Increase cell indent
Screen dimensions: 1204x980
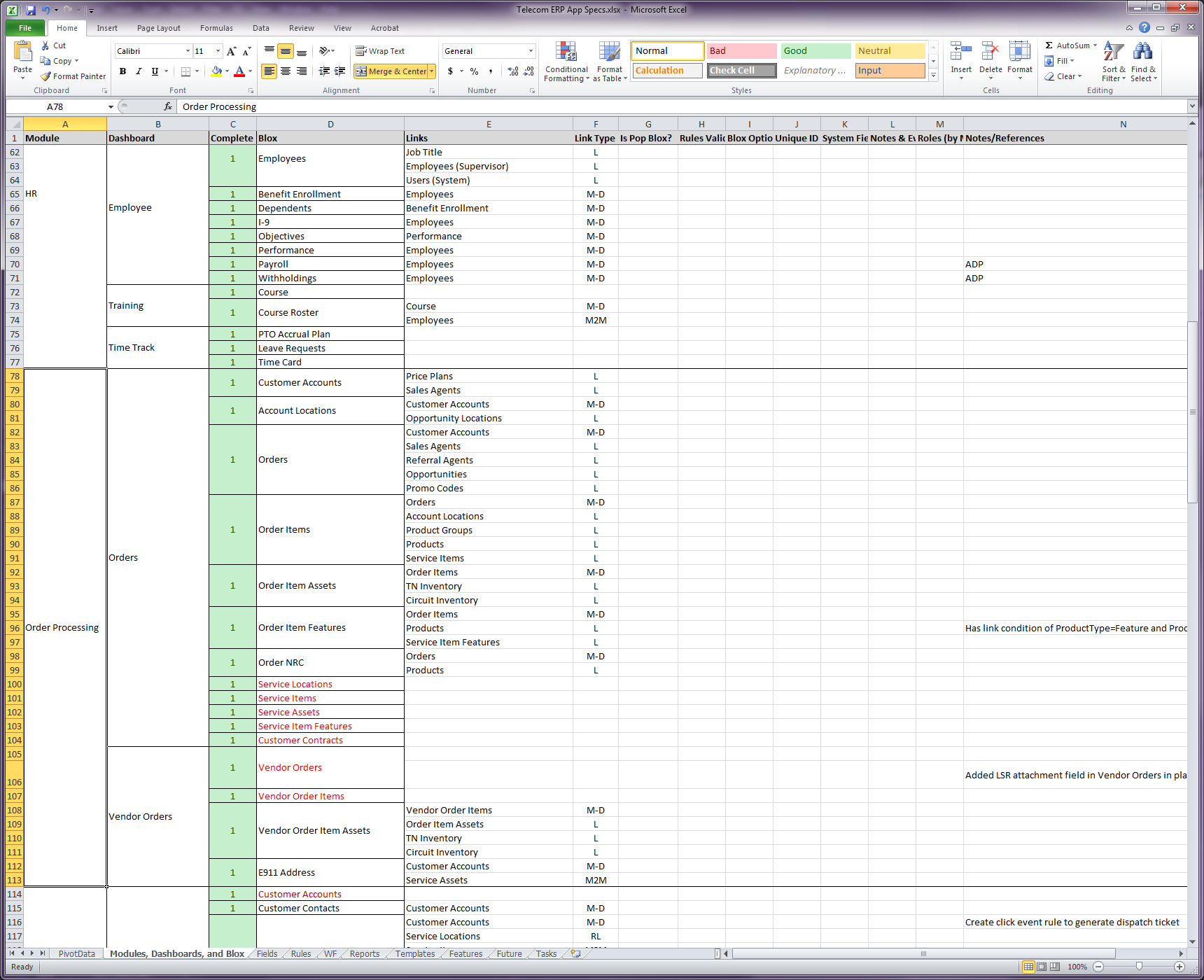click(340, 71)
